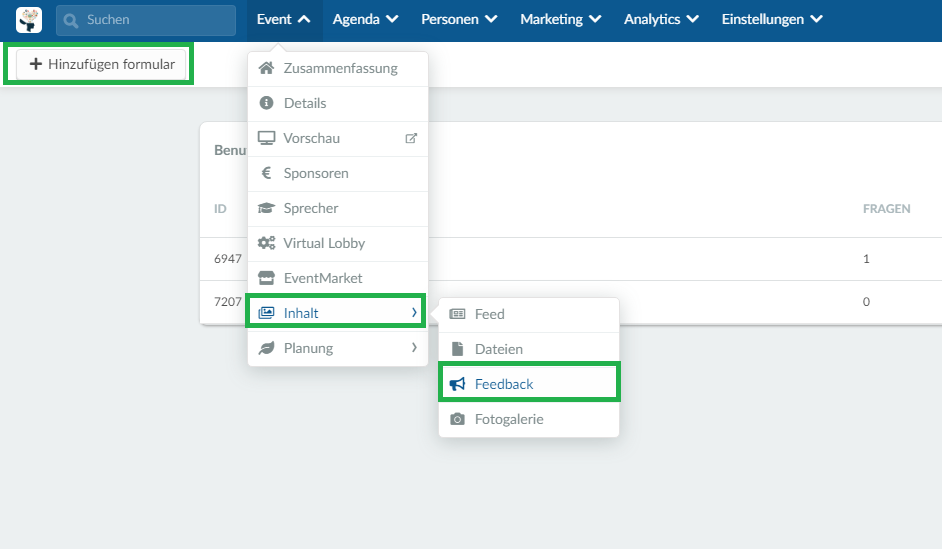Open Vorschau from the Event menu
Screen dimensions: 942x549
click(338, 138)
